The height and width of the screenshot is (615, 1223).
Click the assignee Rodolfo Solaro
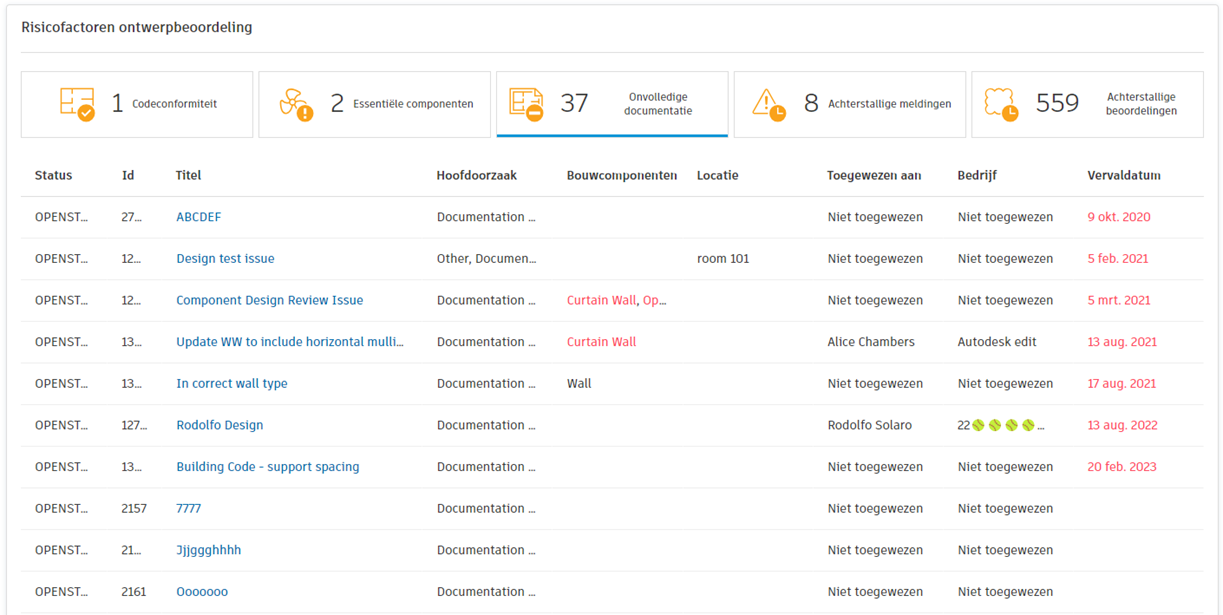(x=870, y=425)
